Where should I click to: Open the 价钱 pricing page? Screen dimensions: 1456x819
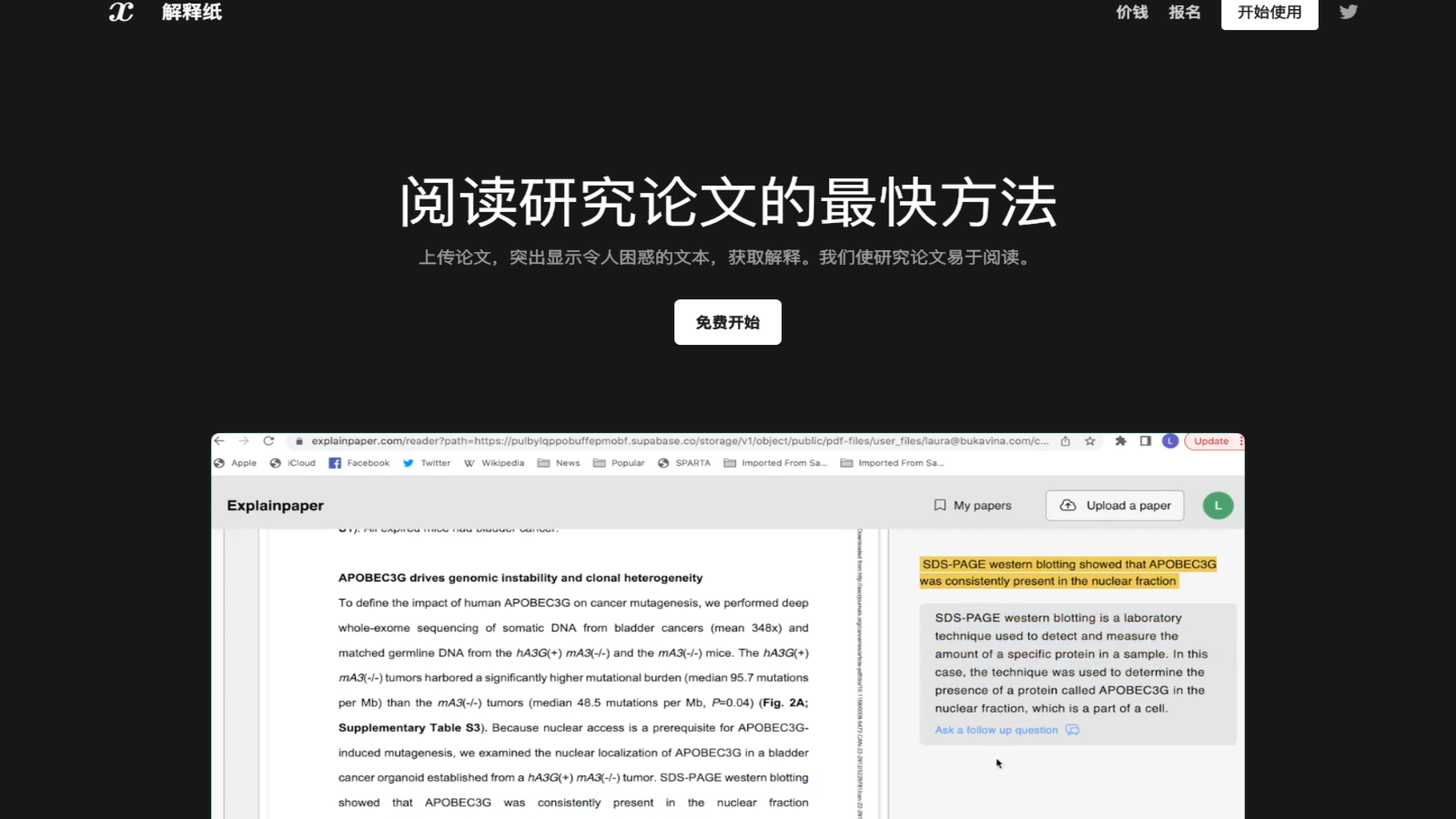click(1132, 12)
